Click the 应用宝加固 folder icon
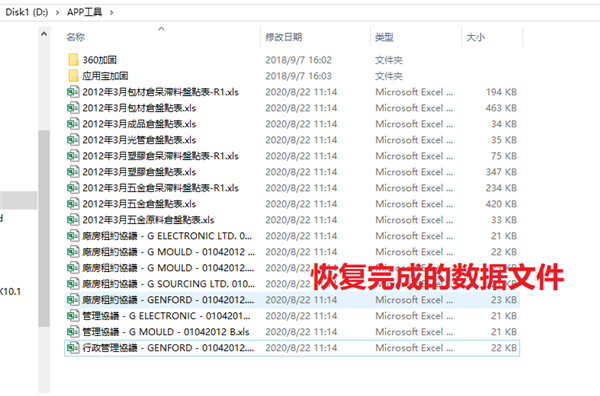The width and height of the screenshot is (600, 396). point(73,76)
